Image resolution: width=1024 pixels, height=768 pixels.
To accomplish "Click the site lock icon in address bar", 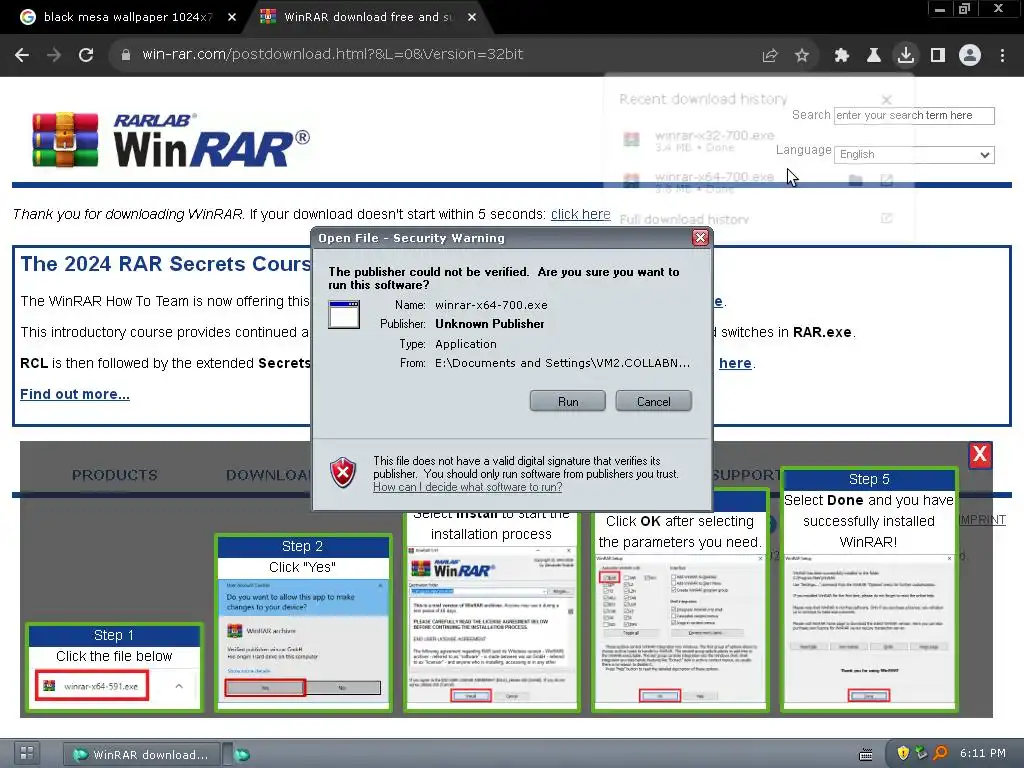I will tap(125, 55).
